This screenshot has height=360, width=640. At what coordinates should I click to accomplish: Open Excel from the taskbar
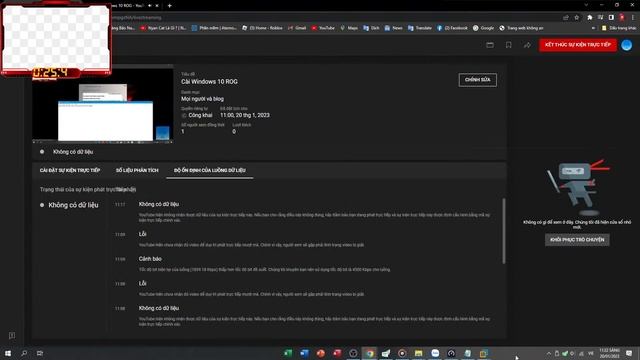tap(288, 353)
